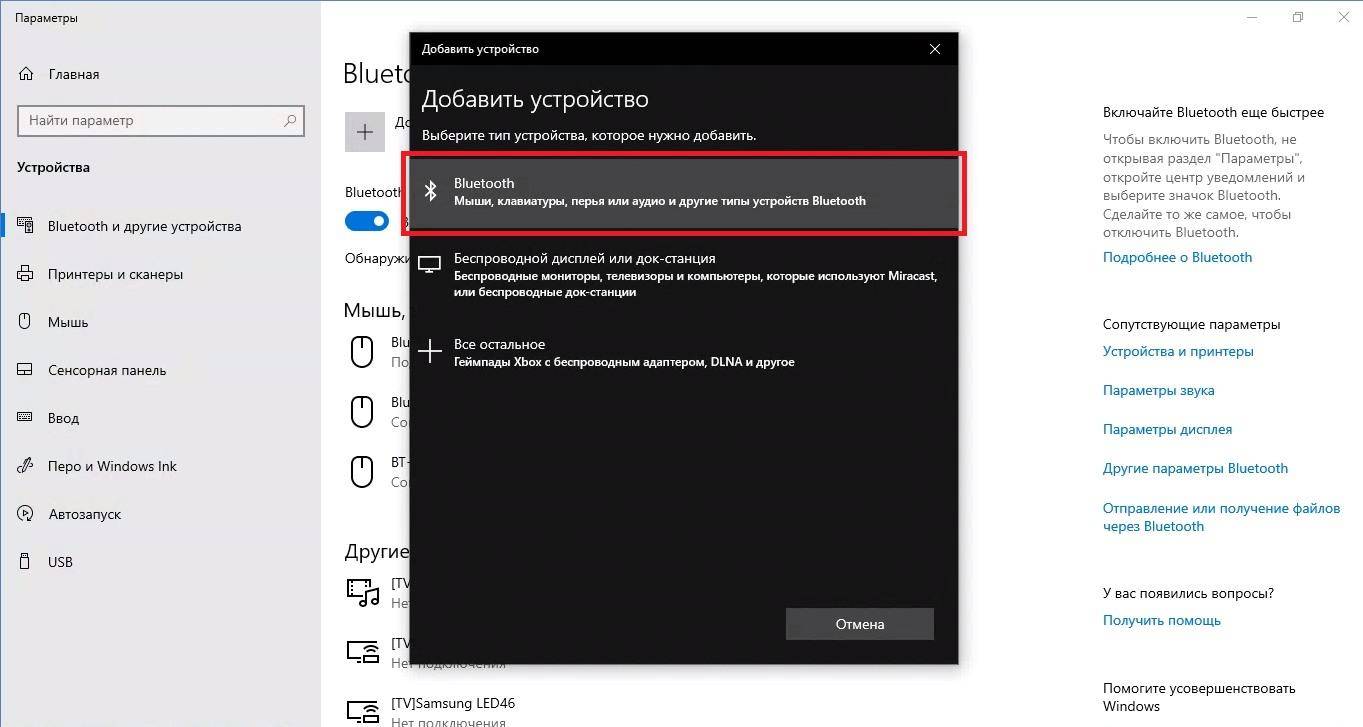
Task: Click the plus button to add a device
Action: pyautogui.click(x=365, y=132)
